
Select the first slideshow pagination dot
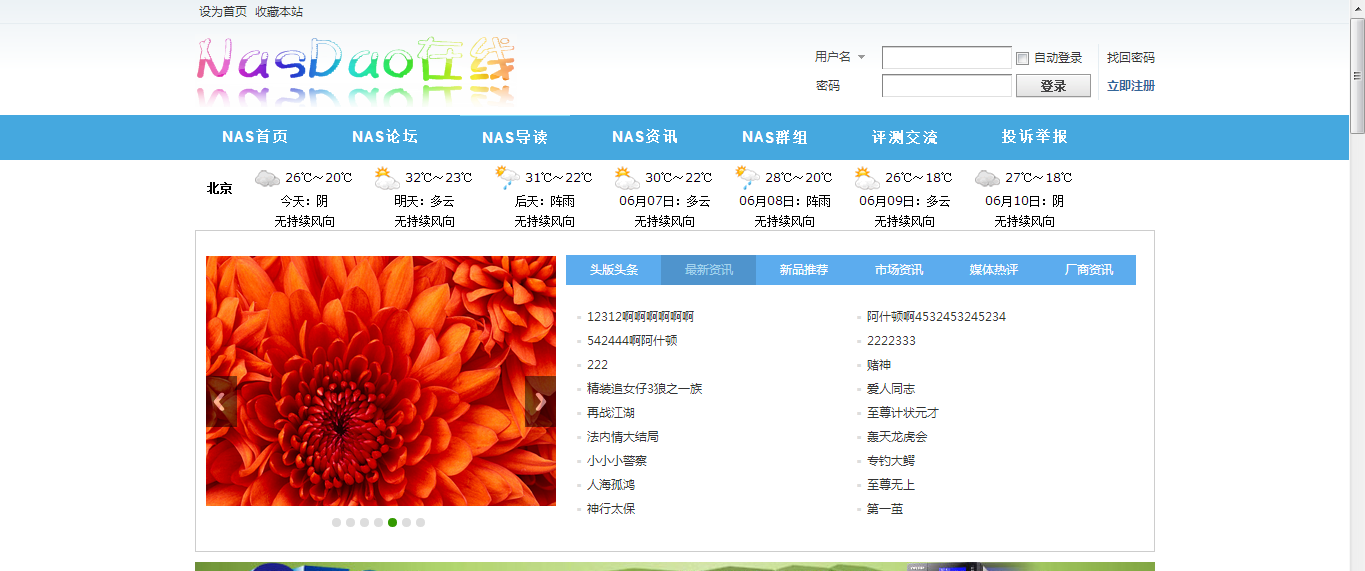click(x=337, y=522)
